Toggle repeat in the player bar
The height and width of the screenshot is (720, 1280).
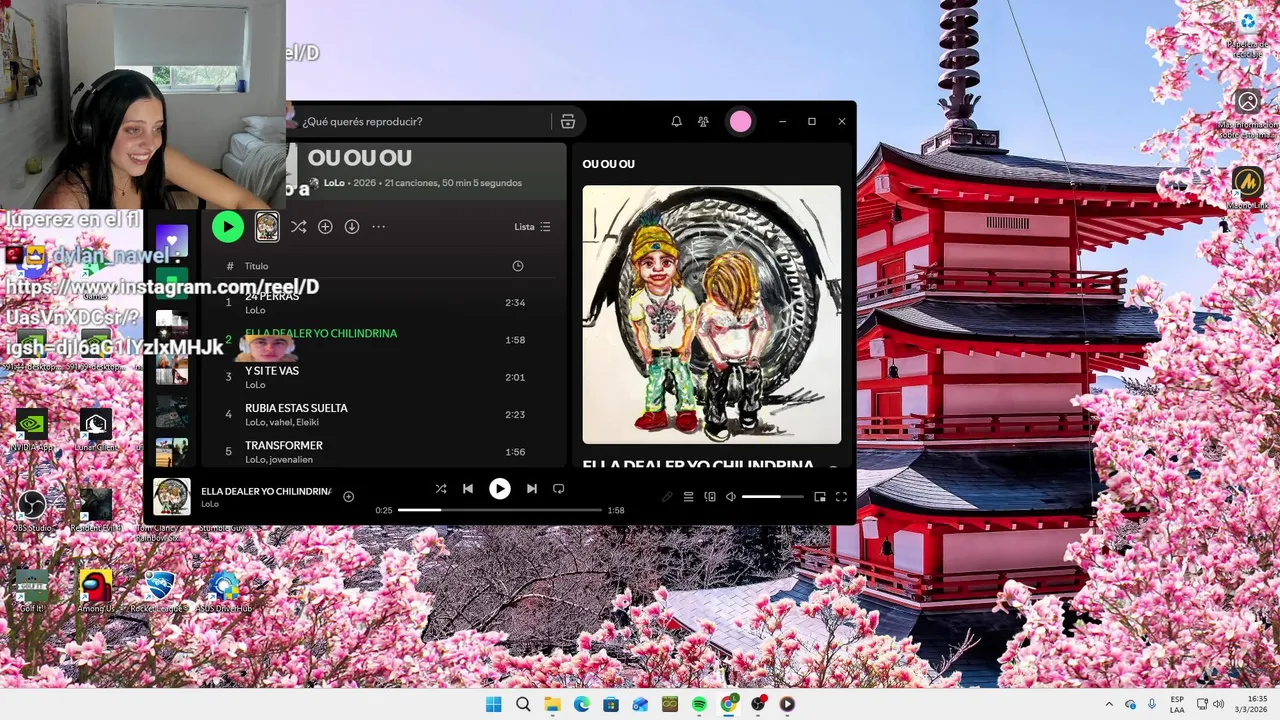[559, 488]
